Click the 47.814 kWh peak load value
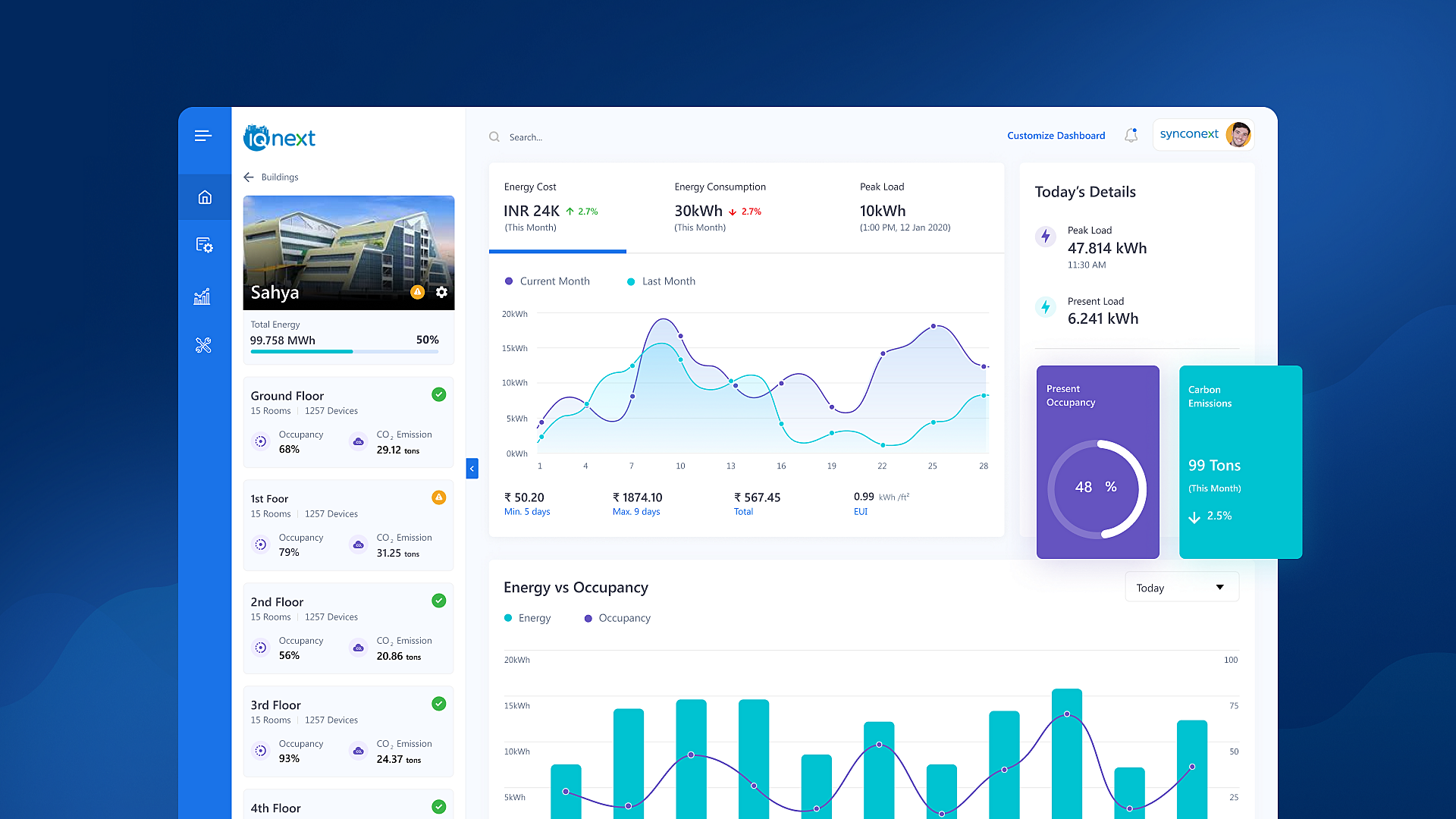This screenshot has width=1456, height=819. pyautogui.click(x=1107, y=249)
